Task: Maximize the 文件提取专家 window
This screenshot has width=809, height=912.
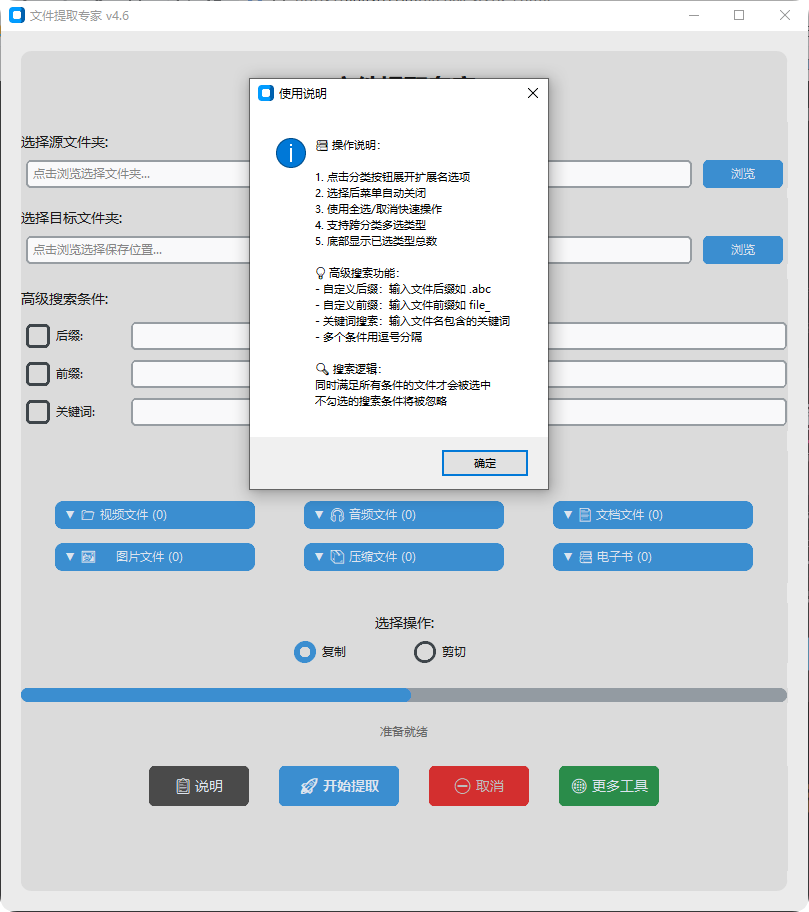Action: coord(739,15)
